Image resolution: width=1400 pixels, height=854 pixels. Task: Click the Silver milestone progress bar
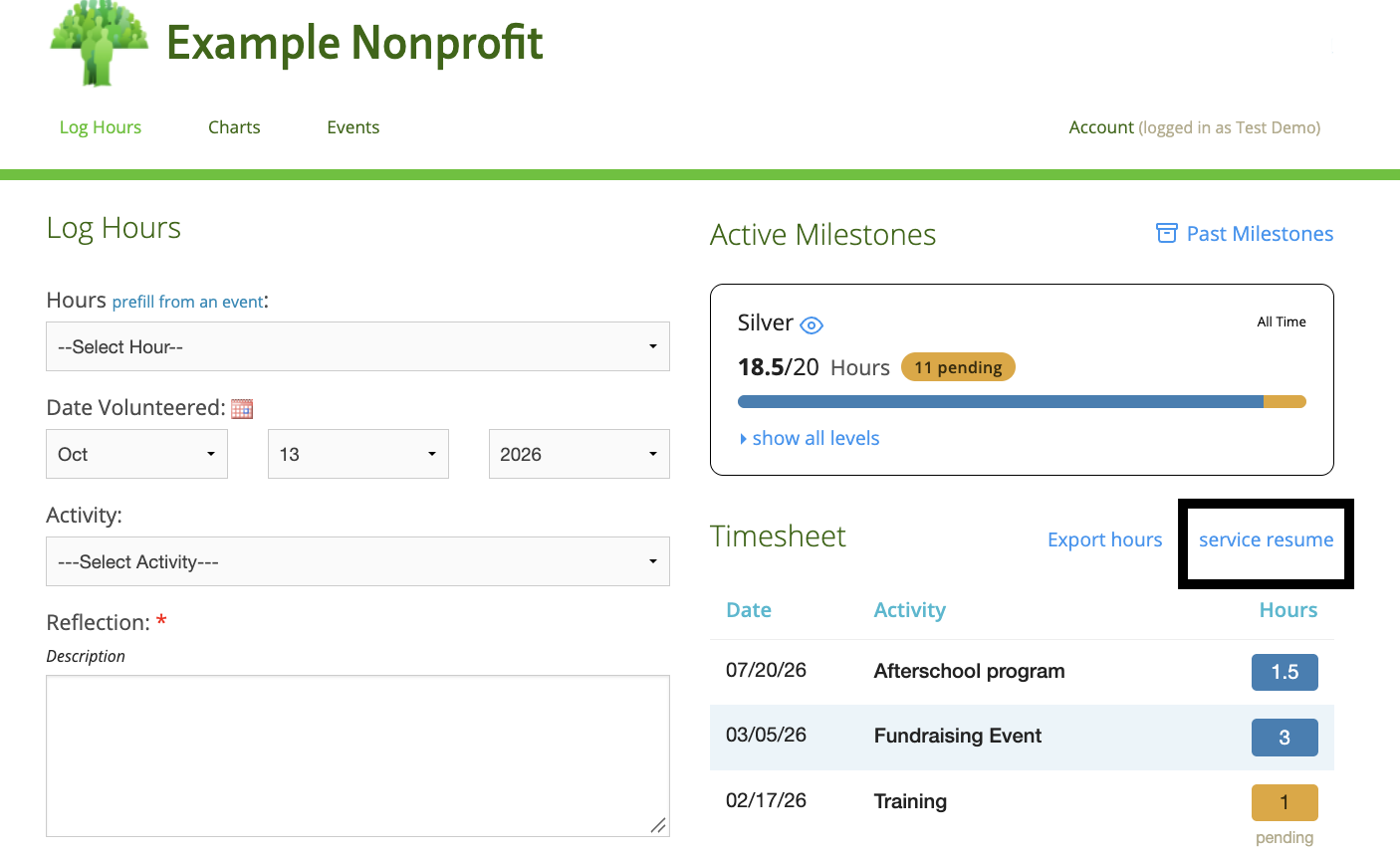pyautogui.click(x=1022, y=402)
